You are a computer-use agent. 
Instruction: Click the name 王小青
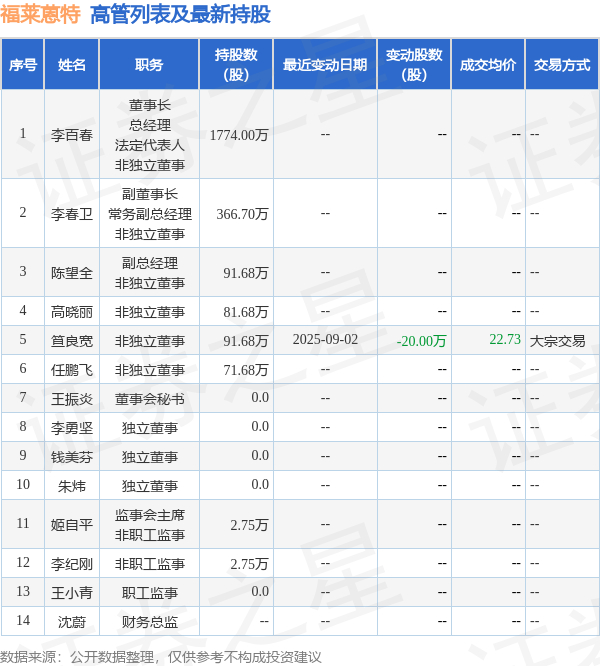click(72, 593)
